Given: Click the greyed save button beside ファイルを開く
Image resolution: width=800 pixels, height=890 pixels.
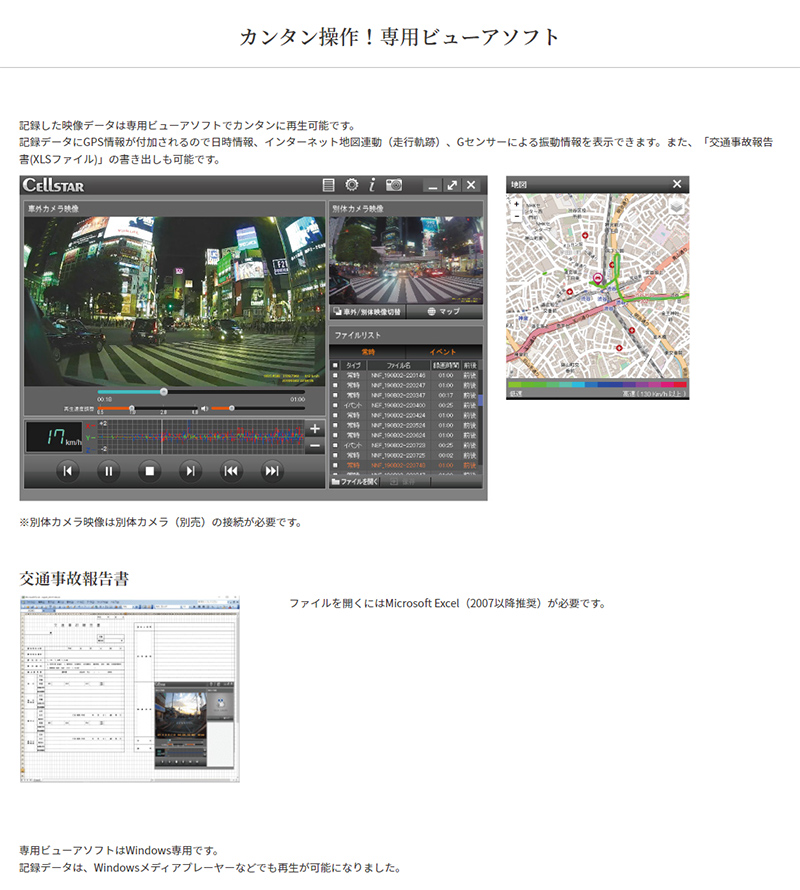Looking at the screenshot, I should (x=404, y=482).
